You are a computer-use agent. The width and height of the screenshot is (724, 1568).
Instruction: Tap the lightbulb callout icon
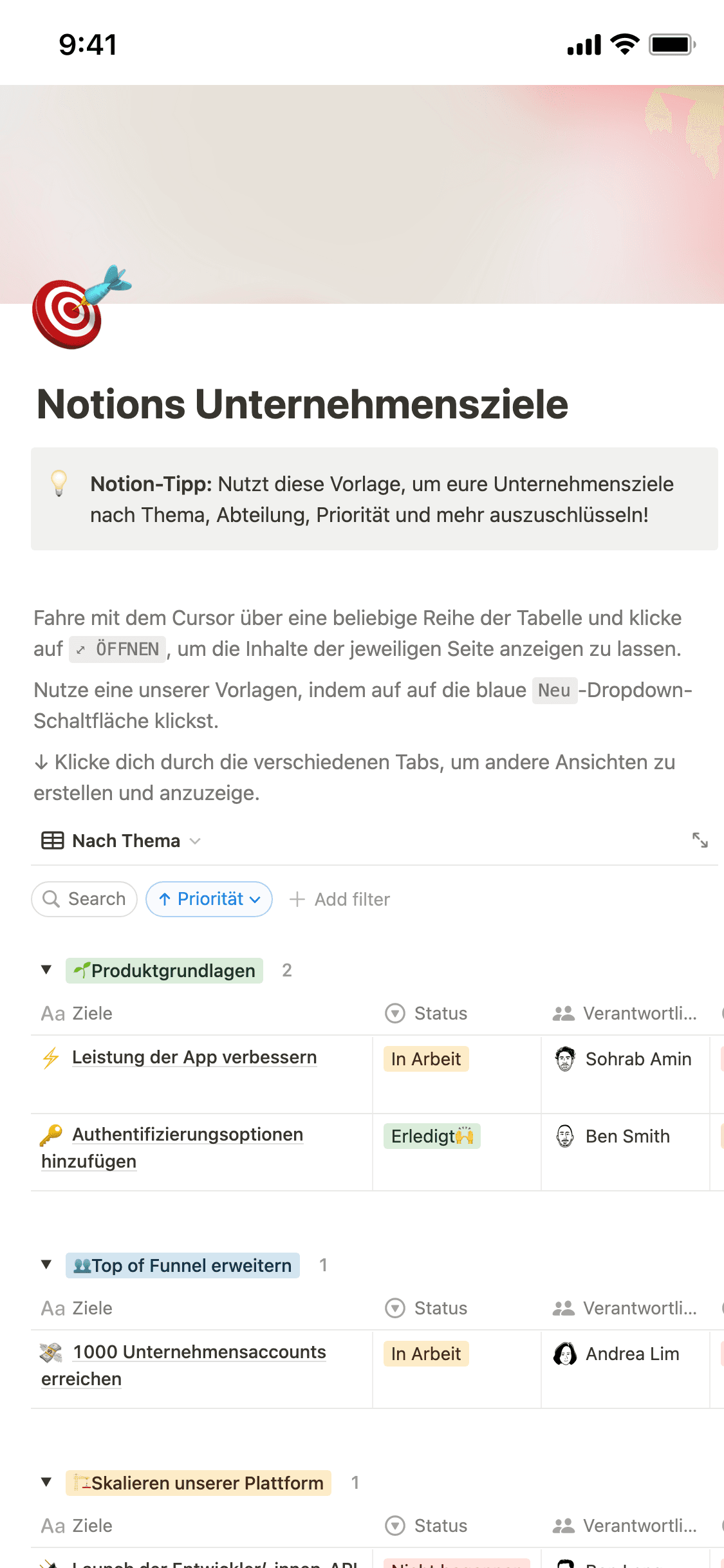click(59, 483)
